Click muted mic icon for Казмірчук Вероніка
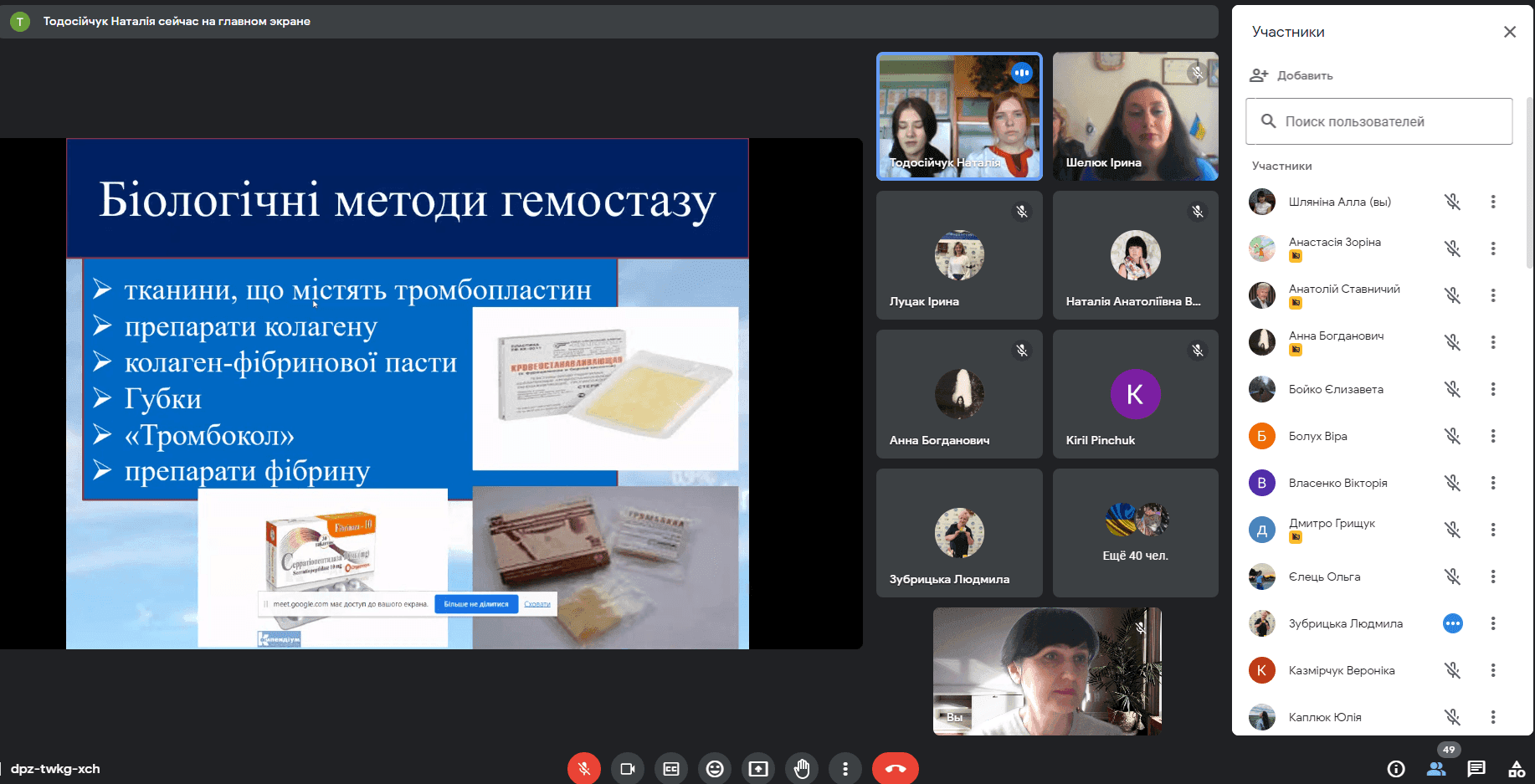 (x=1453, y=670)
